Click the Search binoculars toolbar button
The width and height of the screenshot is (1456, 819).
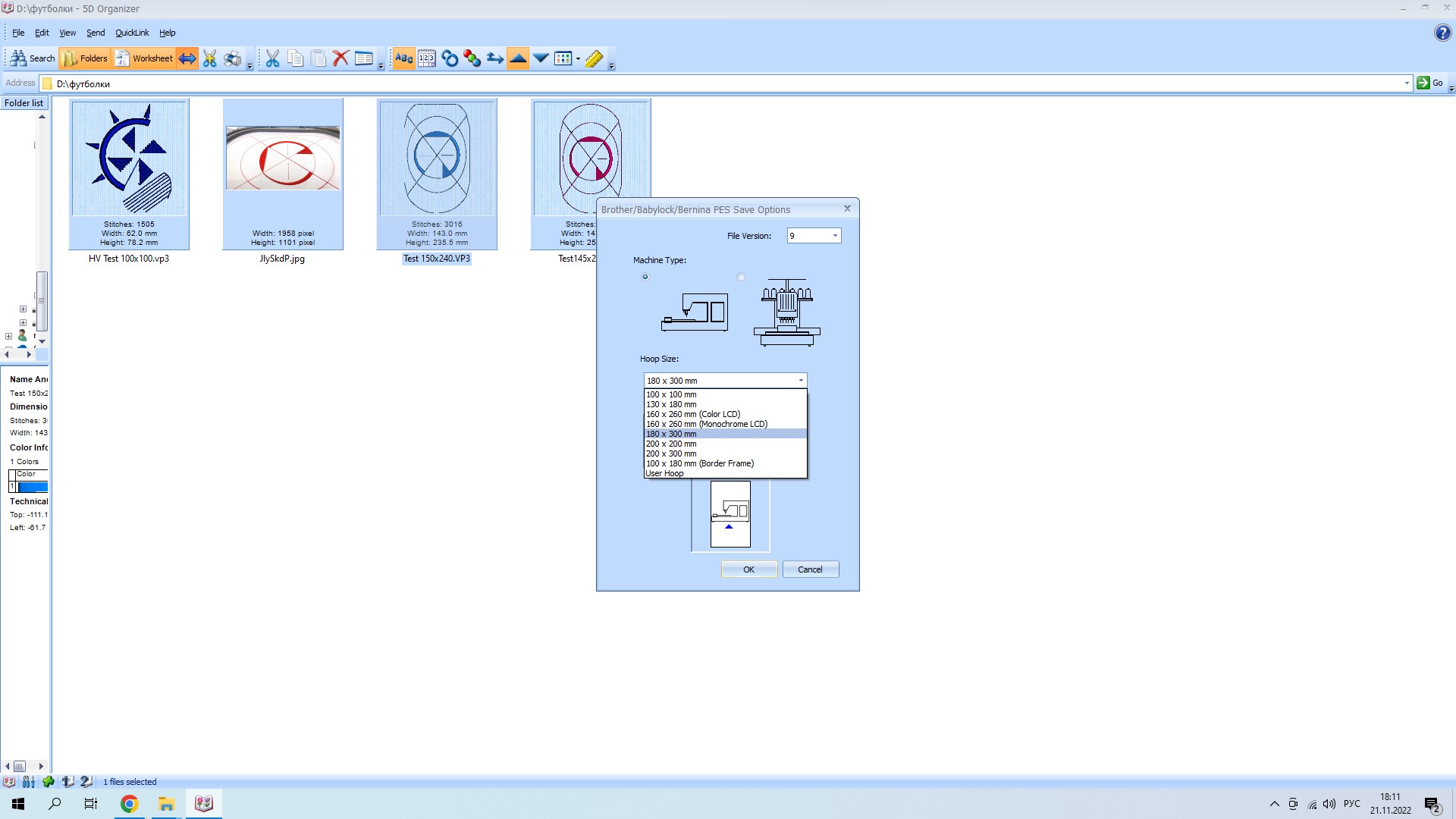[x=33, y=58]
